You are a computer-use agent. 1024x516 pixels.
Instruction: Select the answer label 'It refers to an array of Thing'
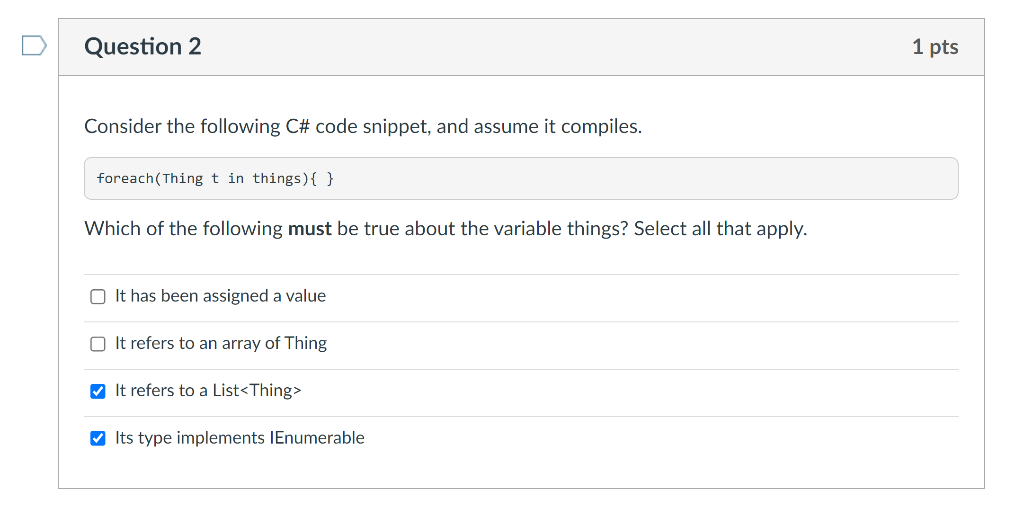(x=221, y=343)
